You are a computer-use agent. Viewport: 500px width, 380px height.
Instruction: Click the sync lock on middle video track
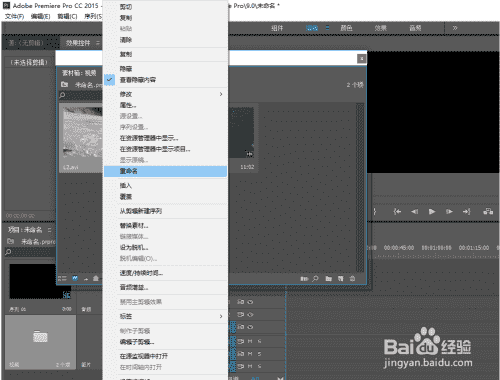tap(241, 314)
